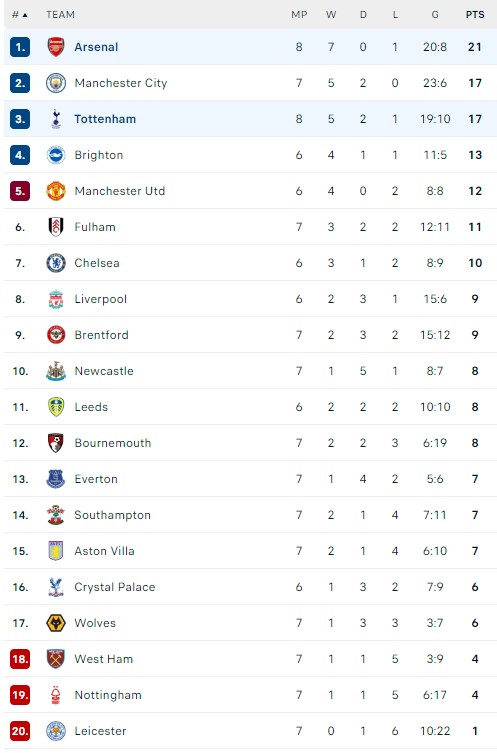Click the Wolves wolf-head logo

click(56, 623)
